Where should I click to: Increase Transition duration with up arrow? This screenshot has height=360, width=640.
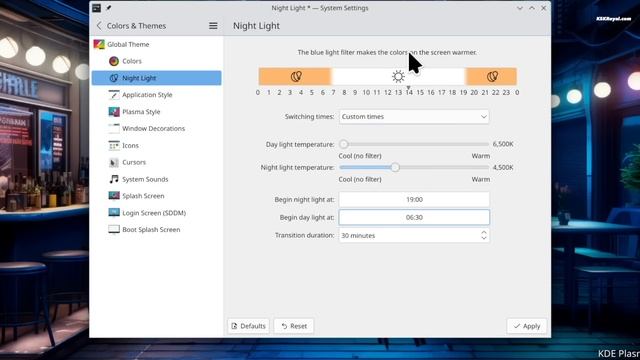[x=484, y=233]
